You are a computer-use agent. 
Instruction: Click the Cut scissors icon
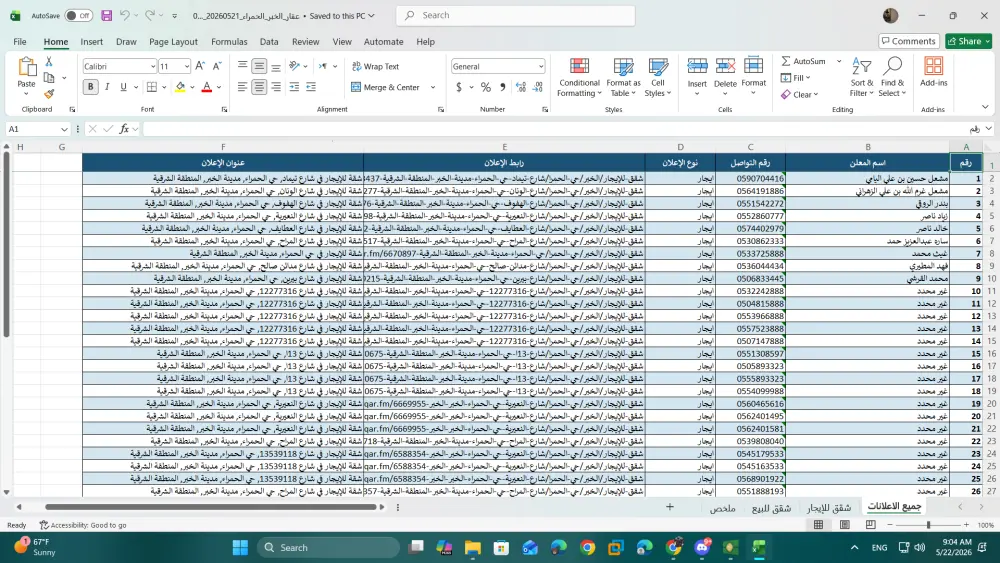tap(49, 62)
